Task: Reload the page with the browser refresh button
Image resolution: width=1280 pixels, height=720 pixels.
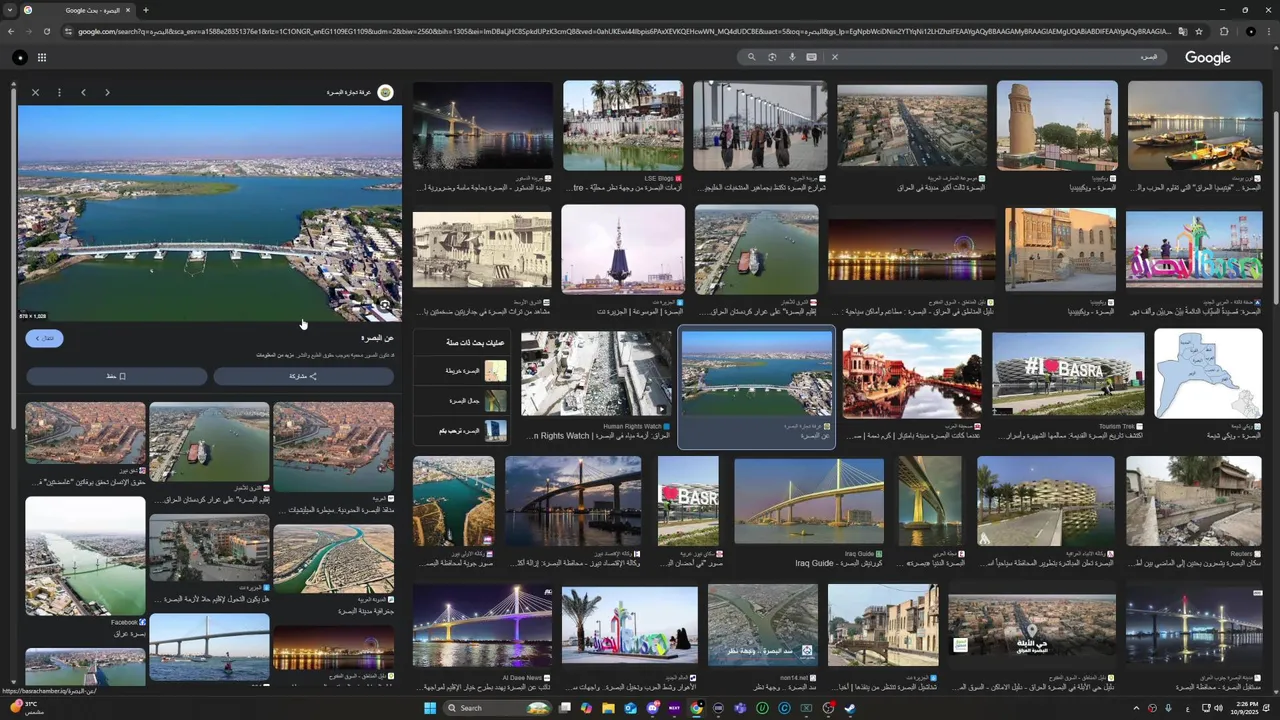Action: [46, 31]
